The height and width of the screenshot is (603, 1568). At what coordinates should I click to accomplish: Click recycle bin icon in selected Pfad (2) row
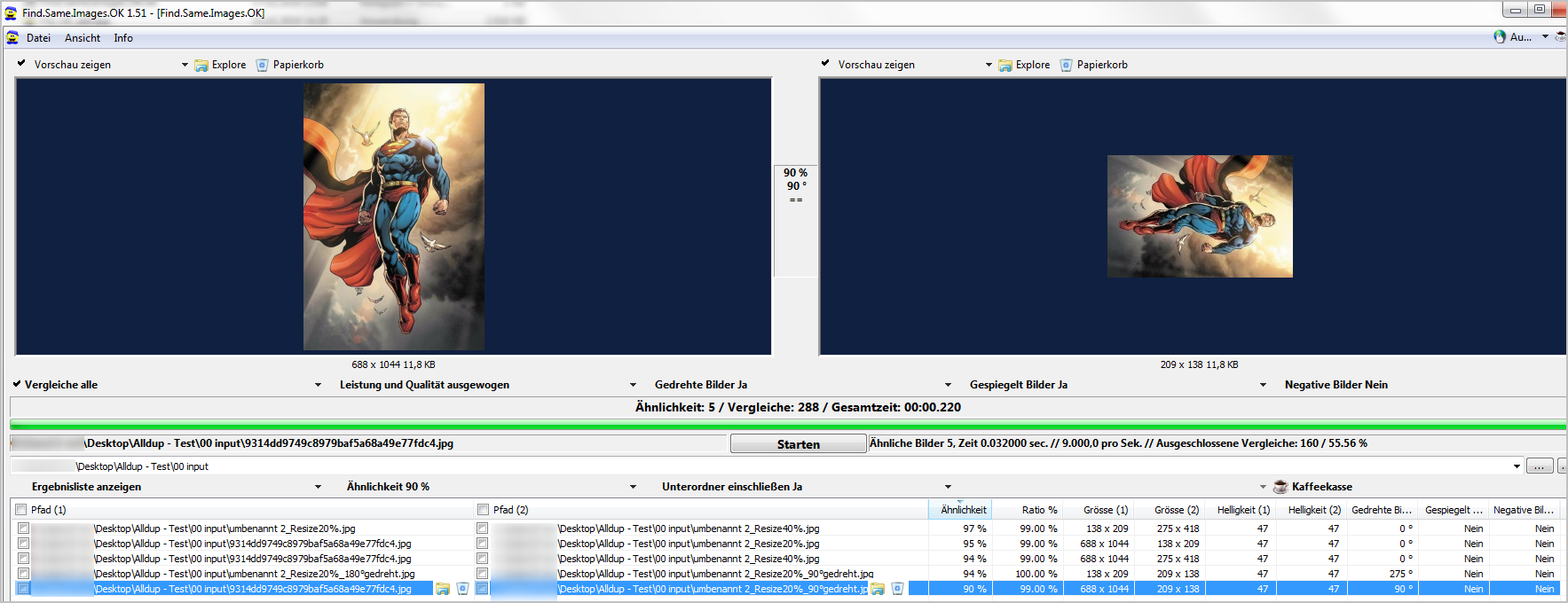(897, 589)
